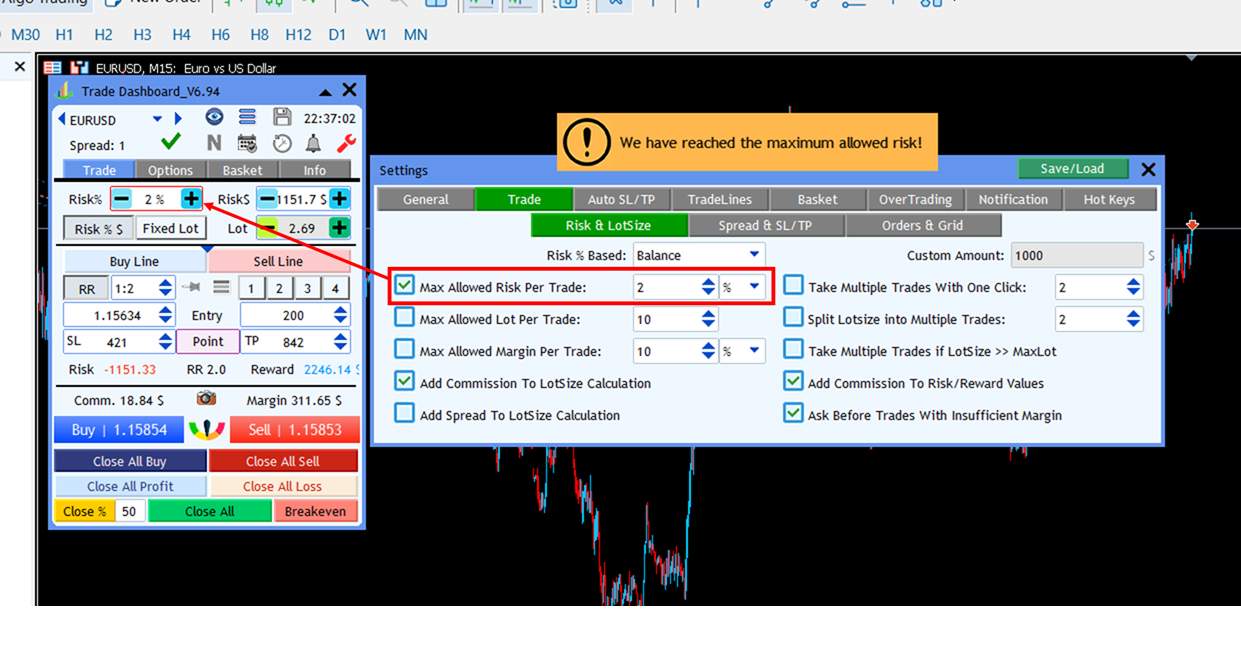
Task: Click the bell notification icon in dashboard
Action: coord(313,143)
